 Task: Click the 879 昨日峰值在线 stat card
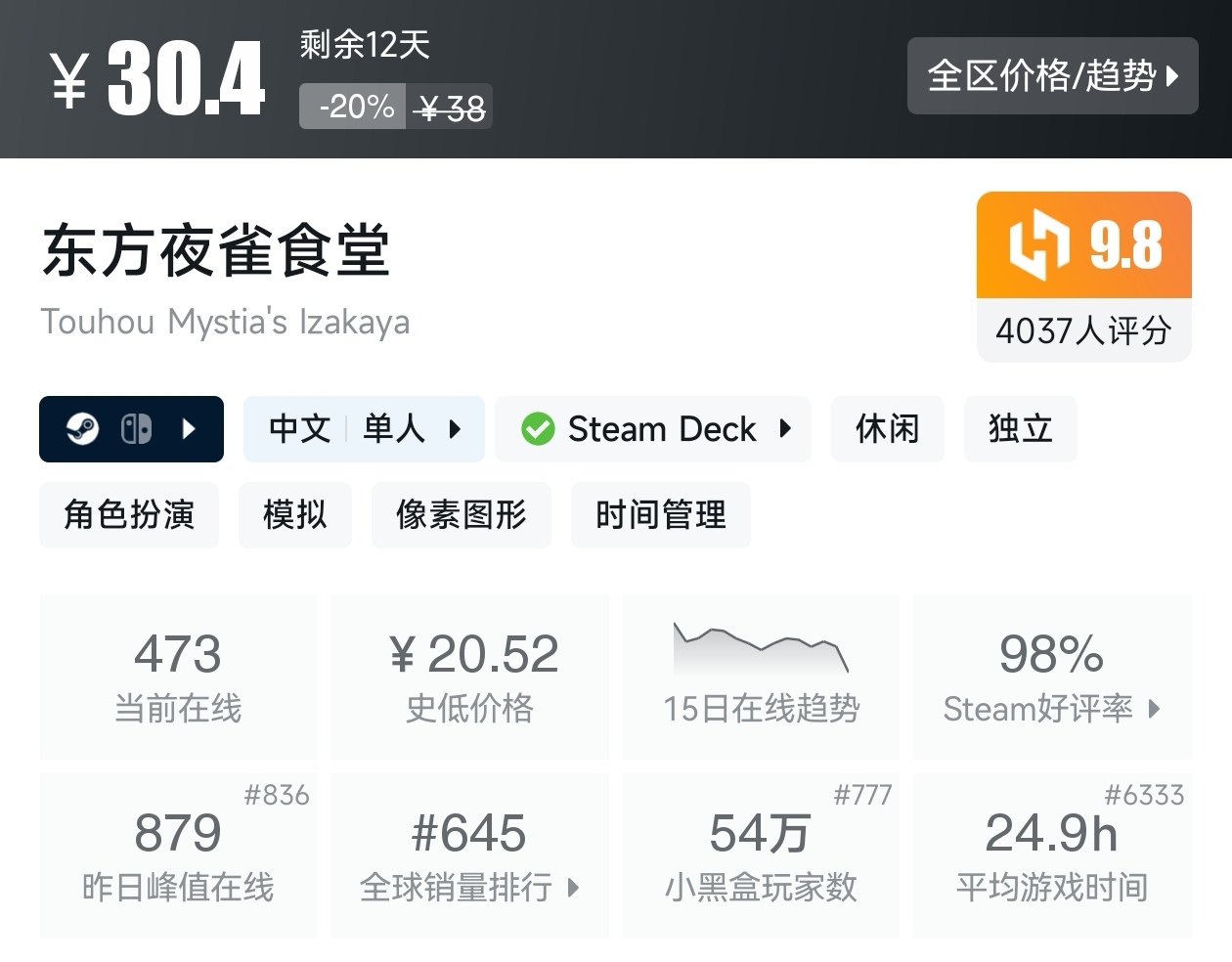178,855
